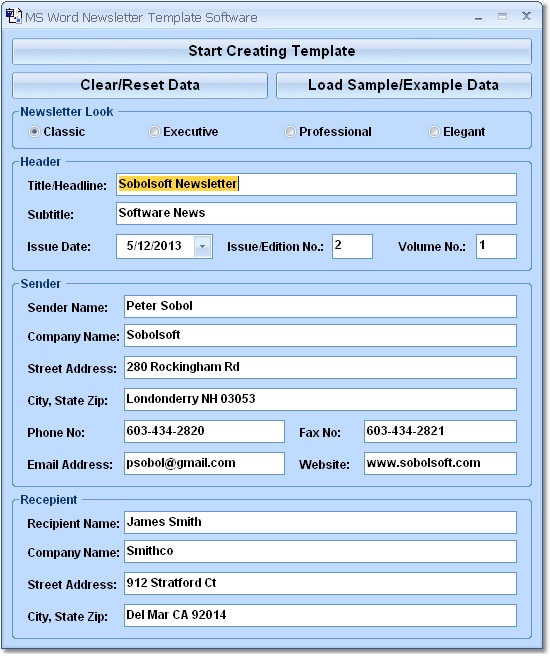
Task: Click Start Creating Template button
Action: tap(272, 51)
